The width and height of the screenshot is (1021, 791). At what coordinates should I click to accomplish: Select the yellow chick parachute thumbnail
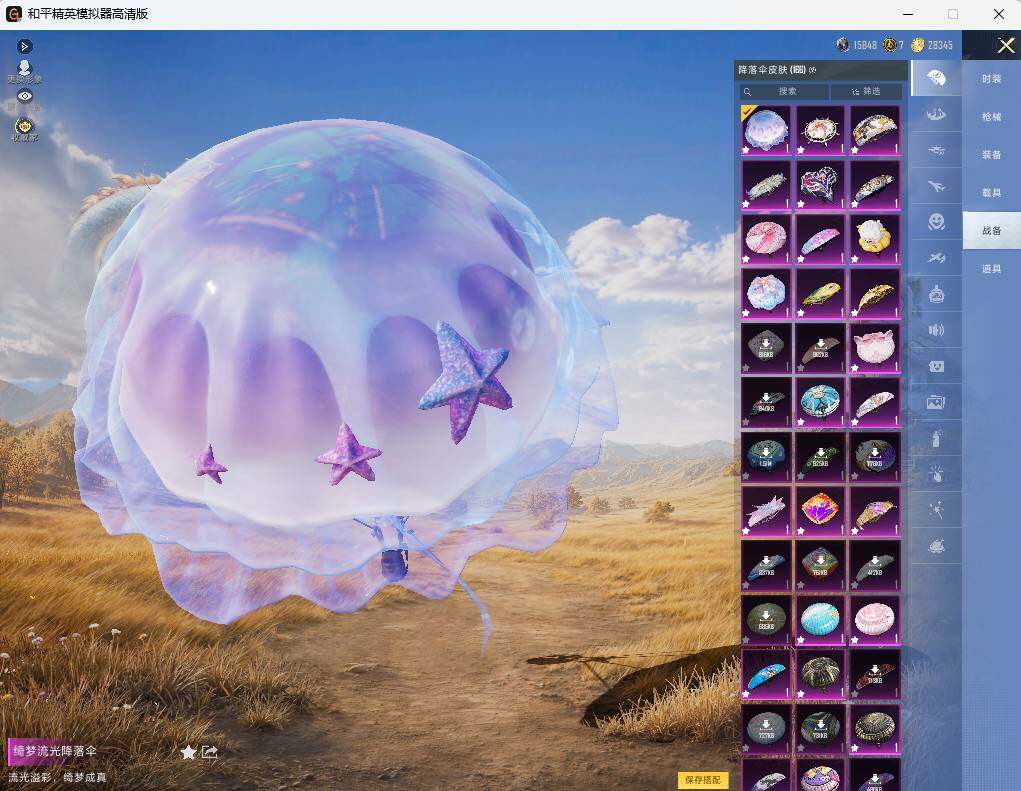874,238
